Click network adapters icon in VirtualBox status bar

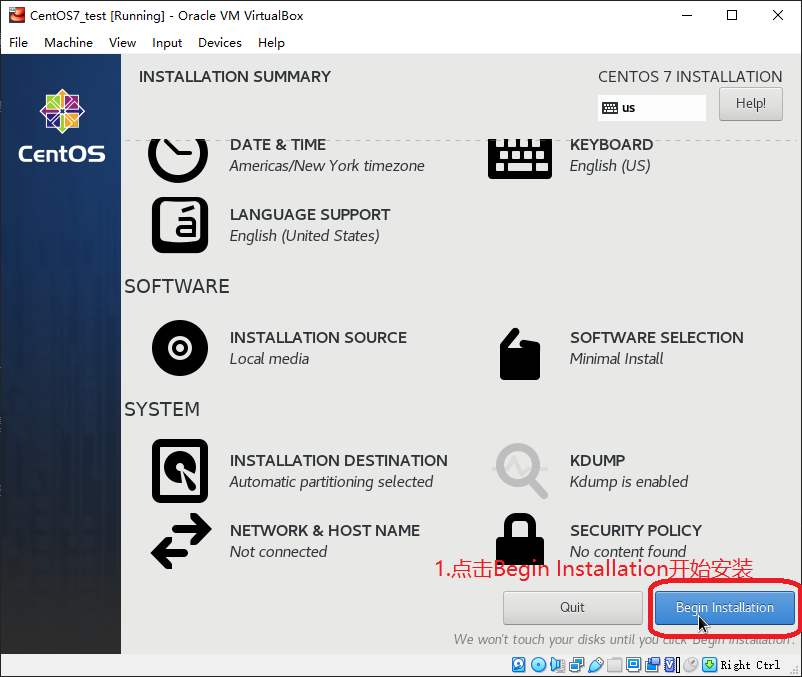(x=576, y=665)
